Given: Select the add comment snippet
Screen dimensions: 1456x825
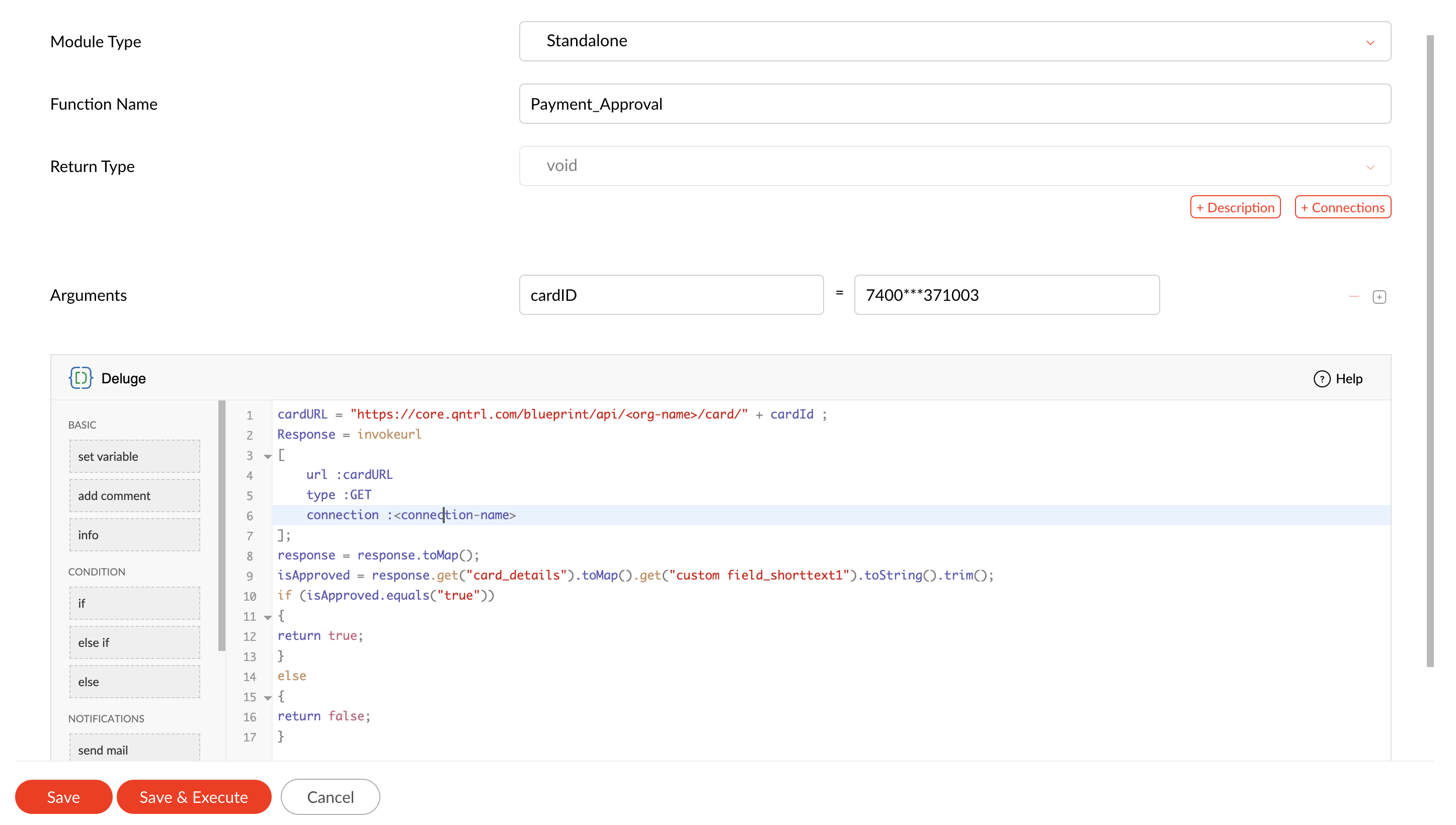Looking at the screenshot, I should [x=134, y=495].
